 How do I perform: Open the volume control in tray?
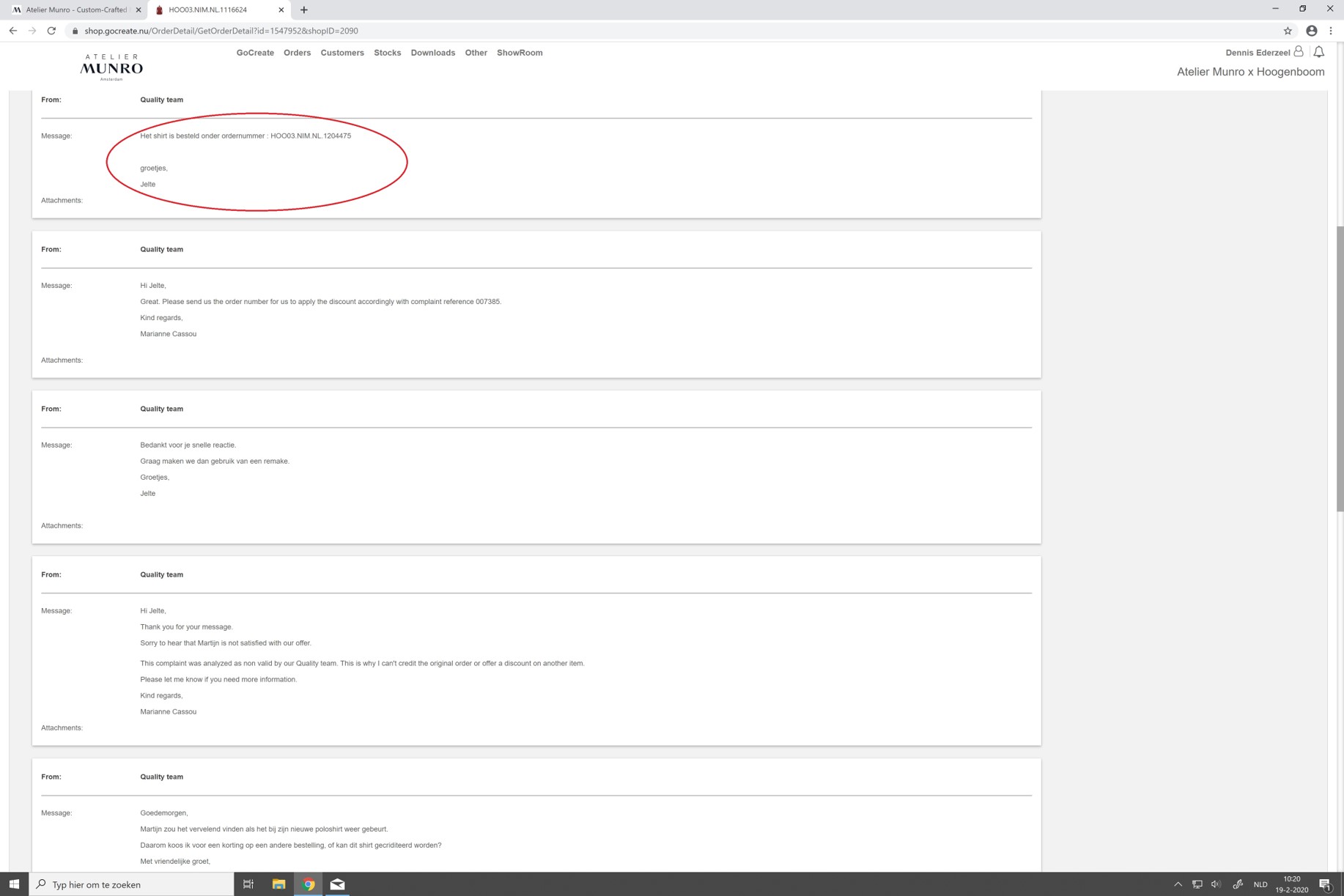[x=1216, y=884]
